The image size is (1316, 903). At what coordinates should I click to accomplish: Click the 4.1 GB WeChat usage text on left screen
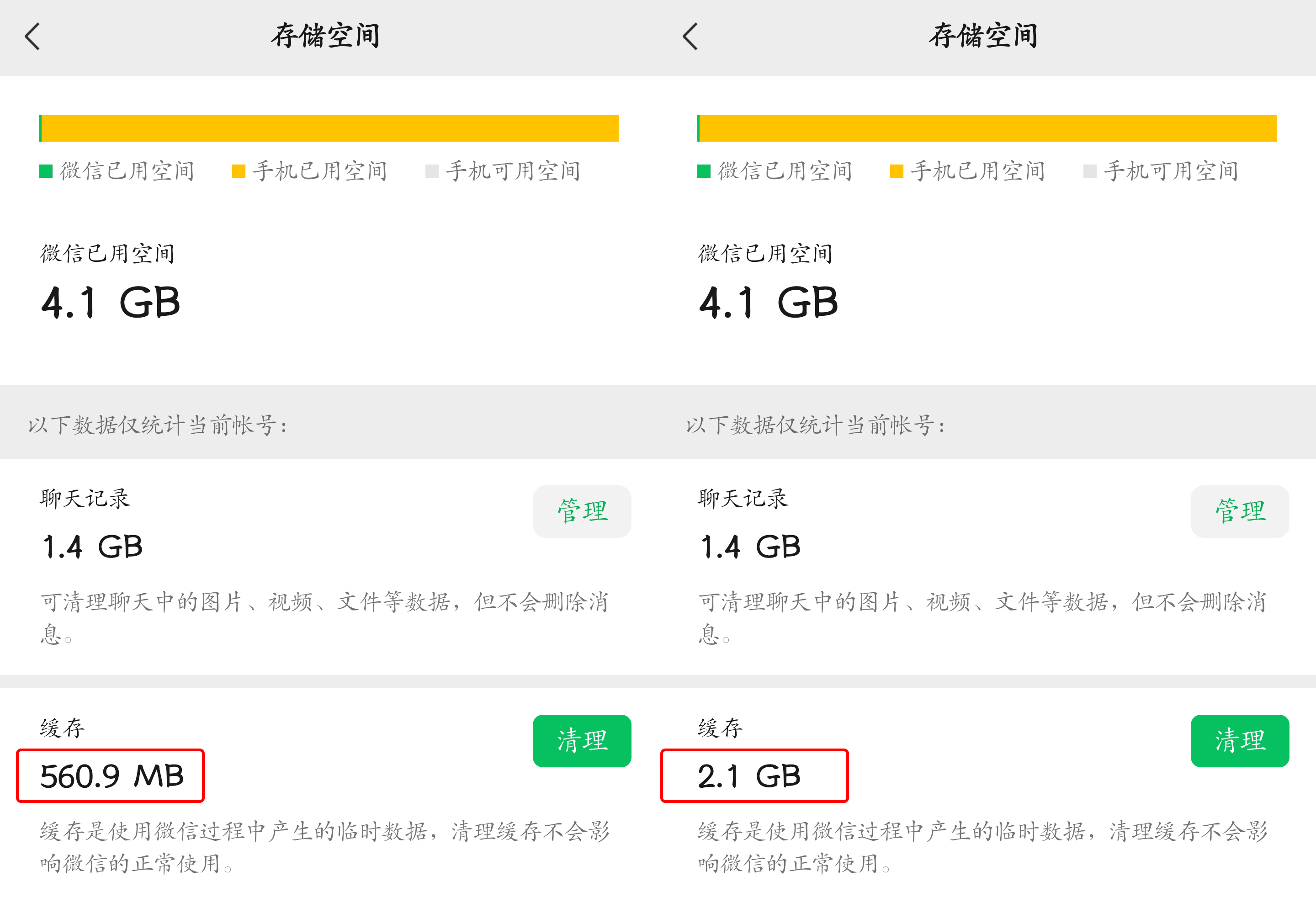(111, 303)
